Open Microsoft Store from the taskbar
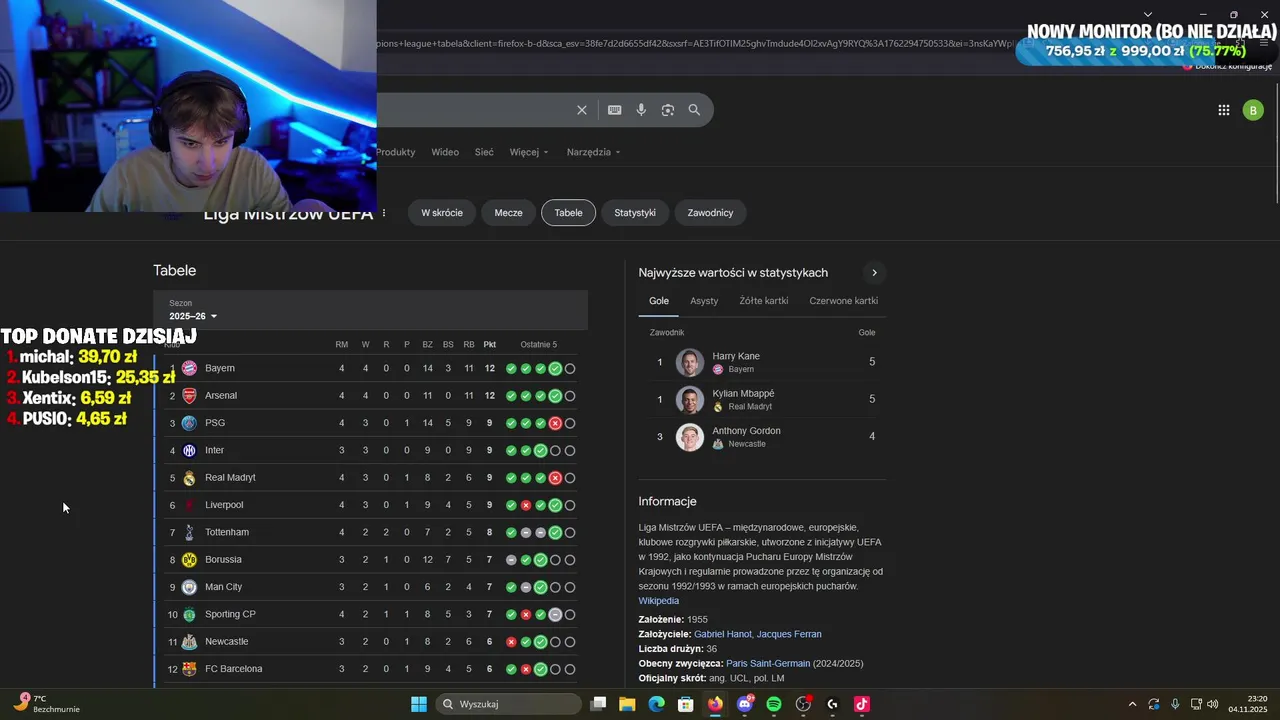Screen dimensions: 1280x720 [x=686, y=704]
